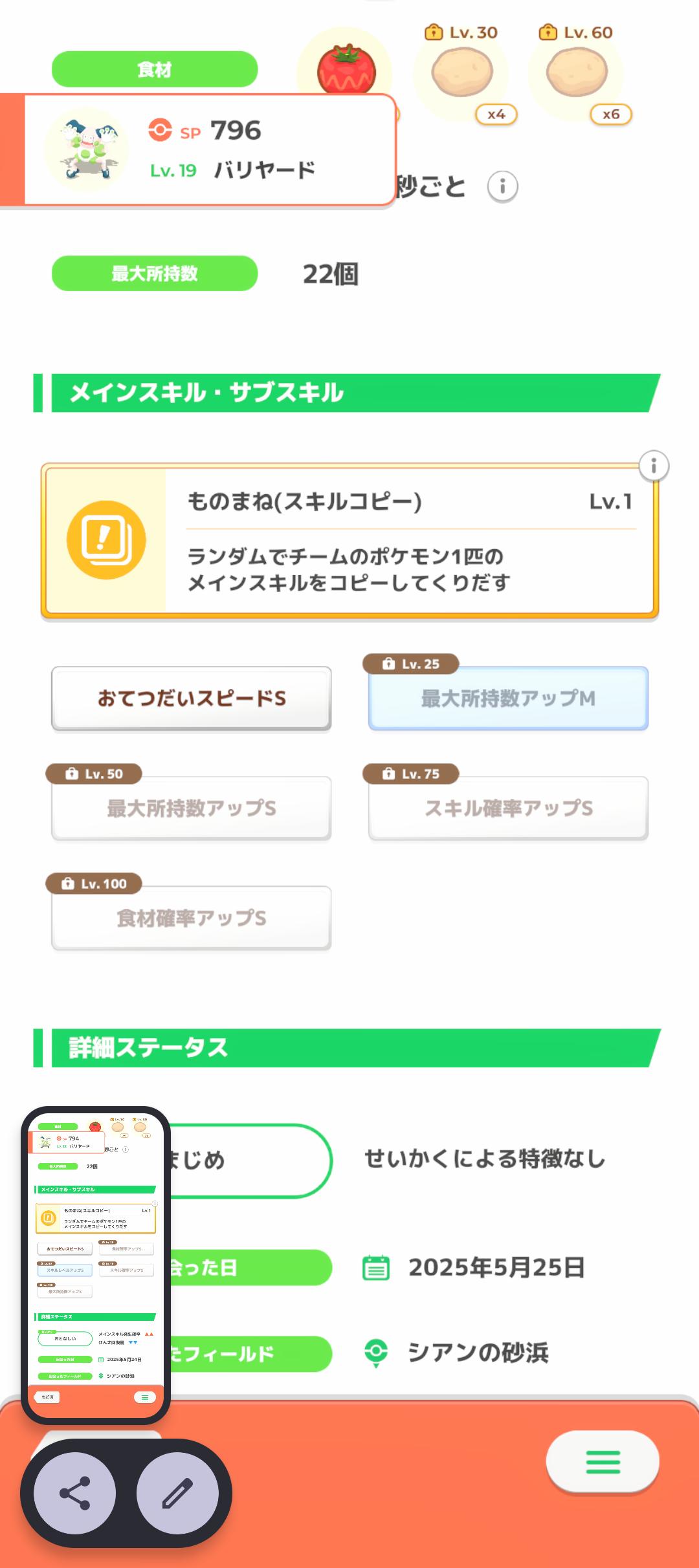The image size is (699, 1568).
Task: Open the screenshot preview thumbnail
Action: 96,1265
